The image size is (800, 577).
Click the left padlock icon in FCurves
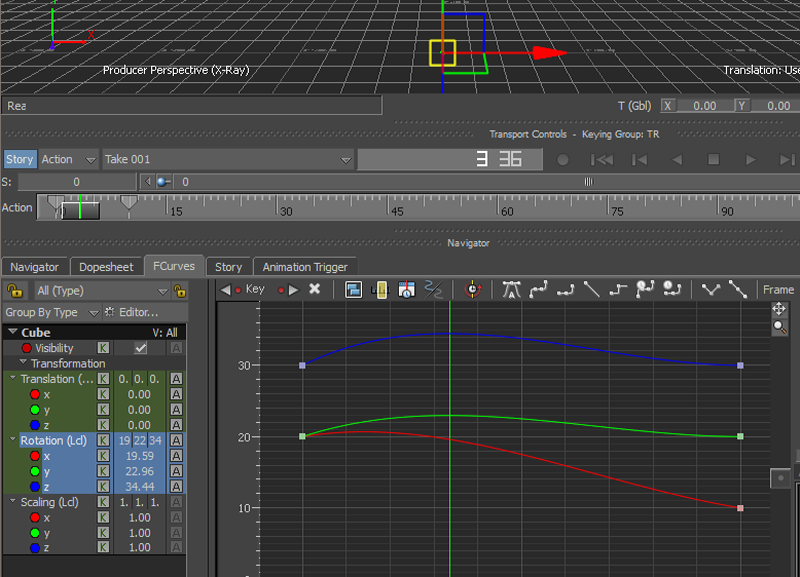click(x=15, y=291)
